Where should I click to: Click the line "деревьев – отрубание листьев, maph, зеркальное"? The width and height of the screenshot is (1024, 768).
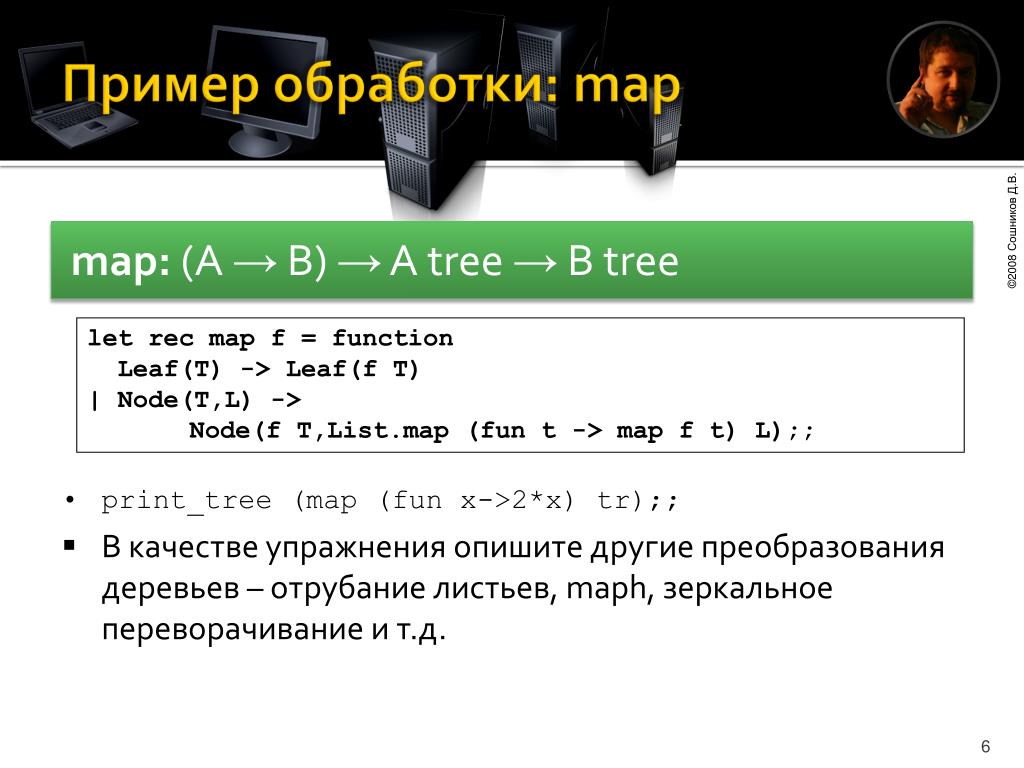467,588
